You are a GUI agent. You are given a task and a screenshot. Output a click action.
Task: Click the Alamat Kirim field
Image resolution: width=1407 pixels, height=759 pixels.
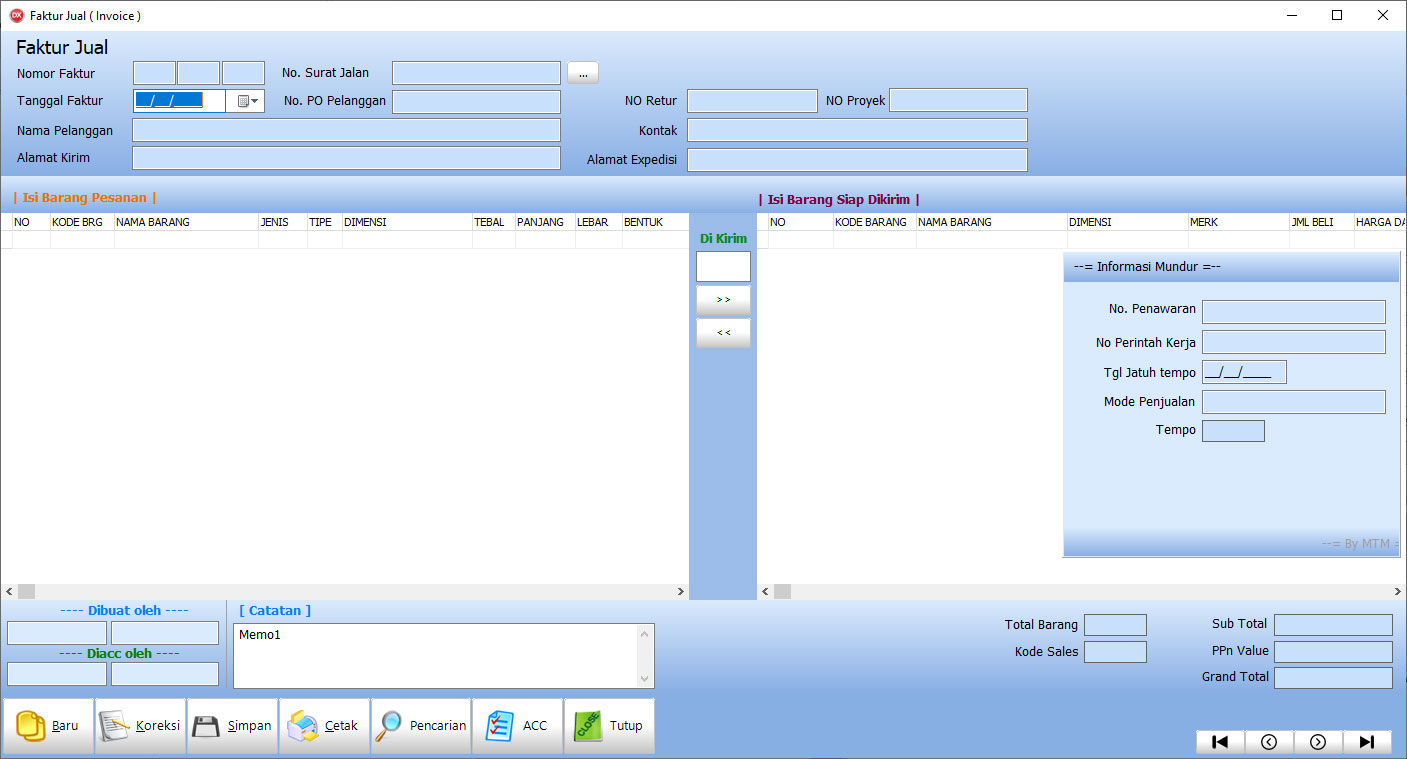[346, 158]
